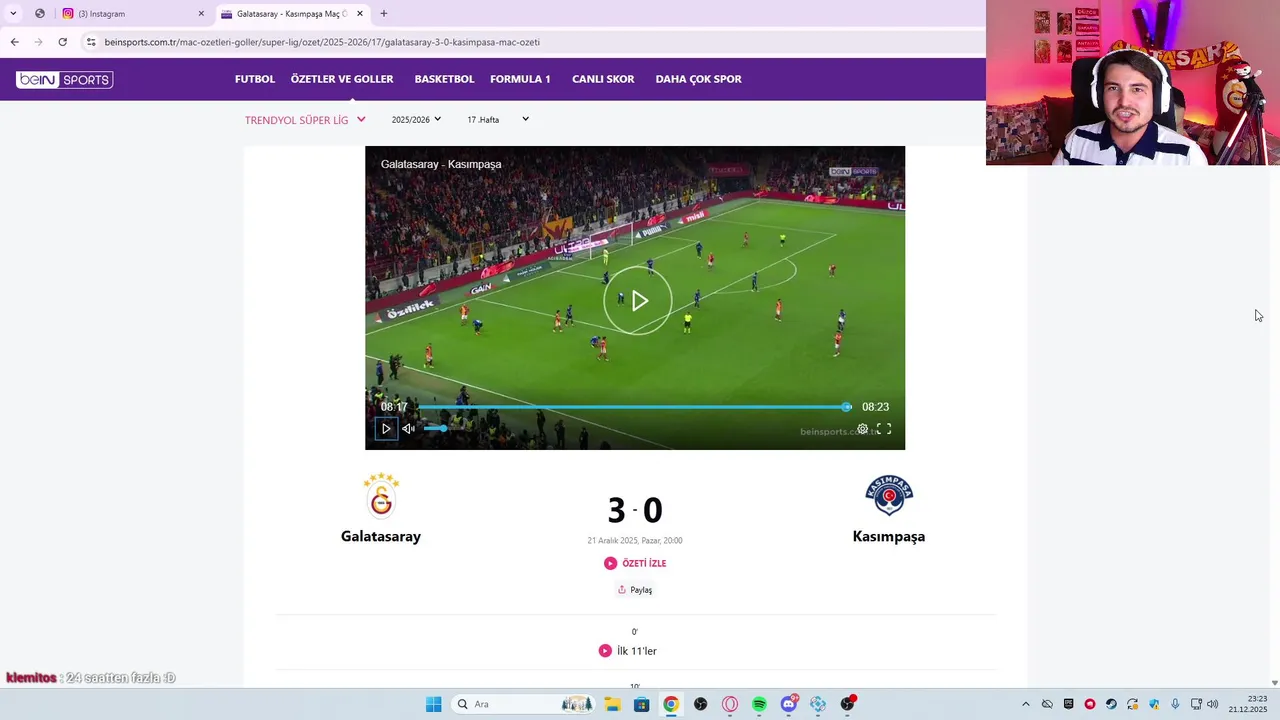This screenshot has width=1280, height=720.
Task: Open Spotify from the taskbar
Action: click(x=759, y=704)
